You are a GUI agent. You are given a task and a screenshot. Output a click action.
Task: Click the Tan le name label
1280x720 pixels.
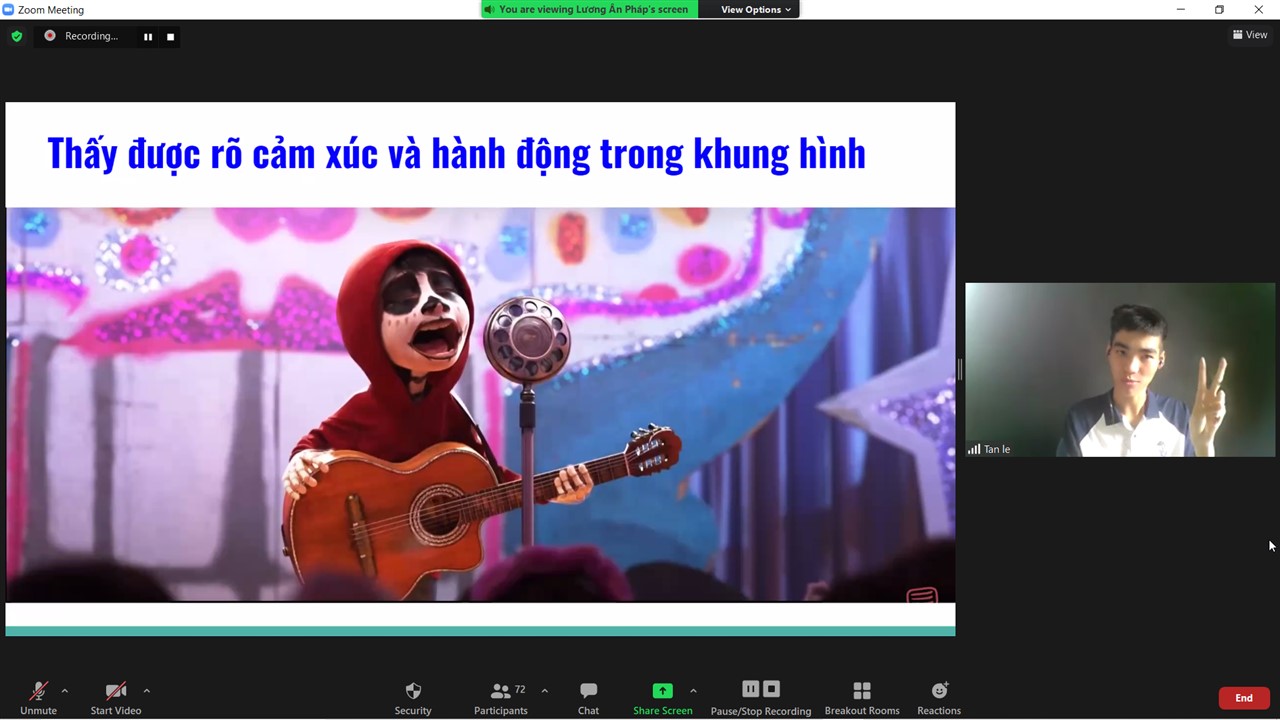point(997,450)
